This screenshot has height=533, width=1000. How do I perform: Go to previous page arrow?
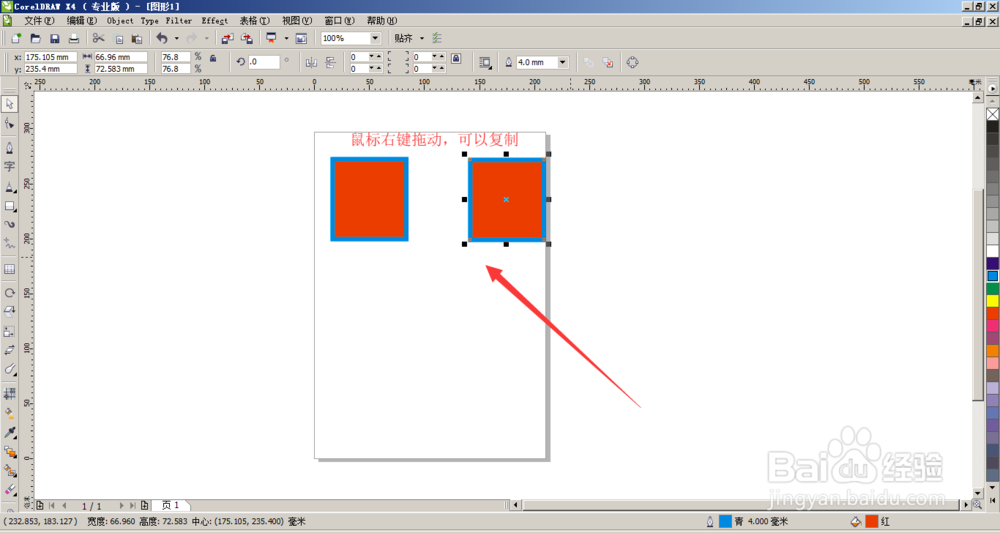pyautogui.click(x=64, y=506)
